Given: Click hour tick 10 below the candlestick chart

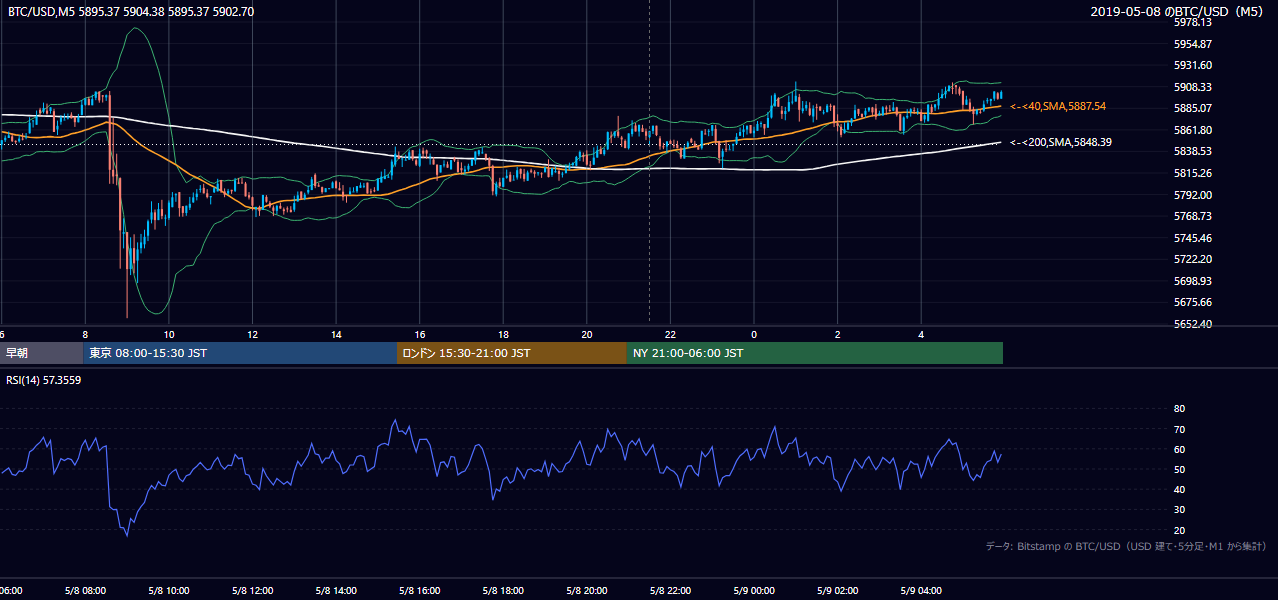Looking at the screenshot, I should [x=169, y=335].
